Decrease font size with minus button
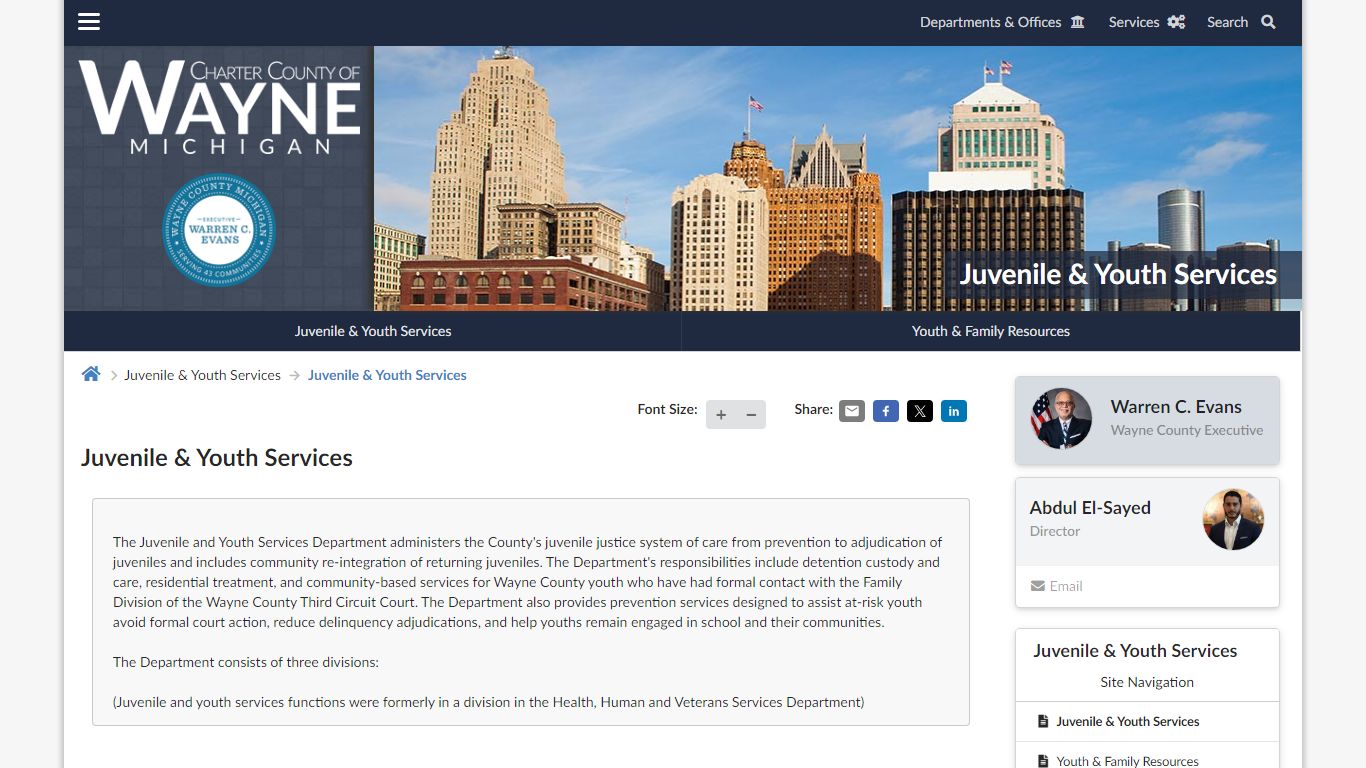This screenshot has width=1366, height=768. point(751,414)
